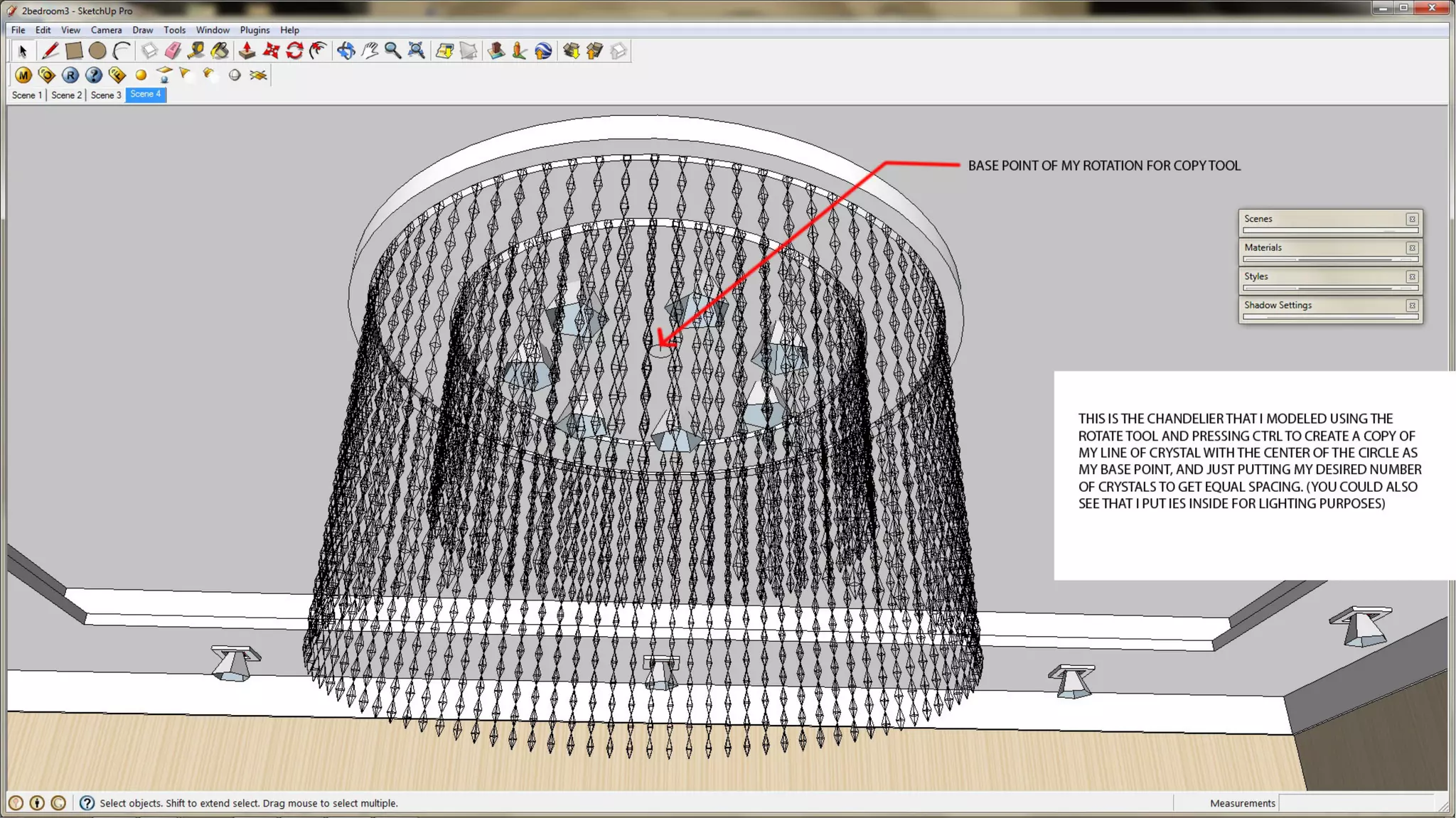This screenshot has height=818, width=1456.
Task: Open the Camera menu
Action: pos(106,30)
